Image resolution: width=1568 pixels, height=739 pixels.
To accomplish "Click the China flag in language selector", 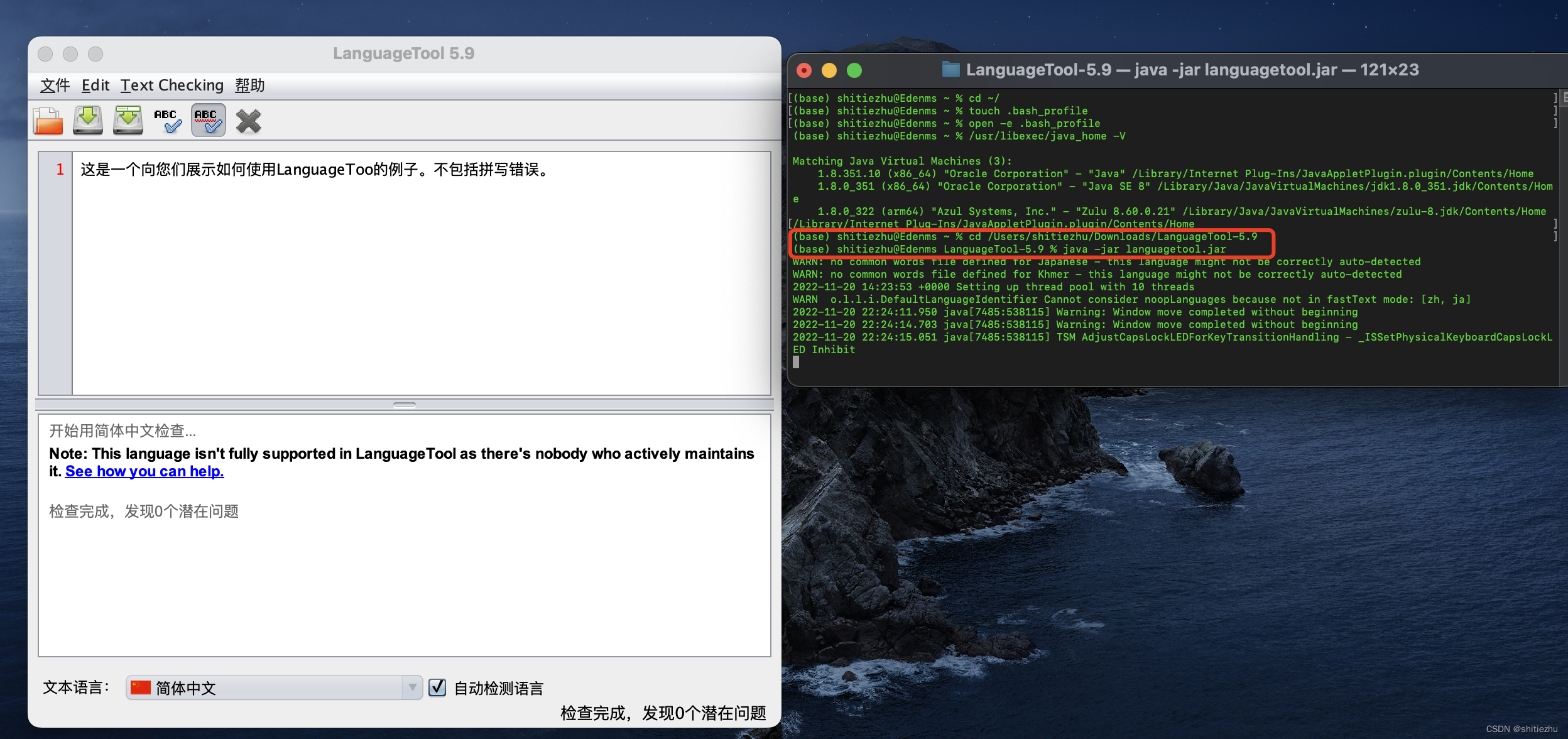I will [x=141, y=687].
